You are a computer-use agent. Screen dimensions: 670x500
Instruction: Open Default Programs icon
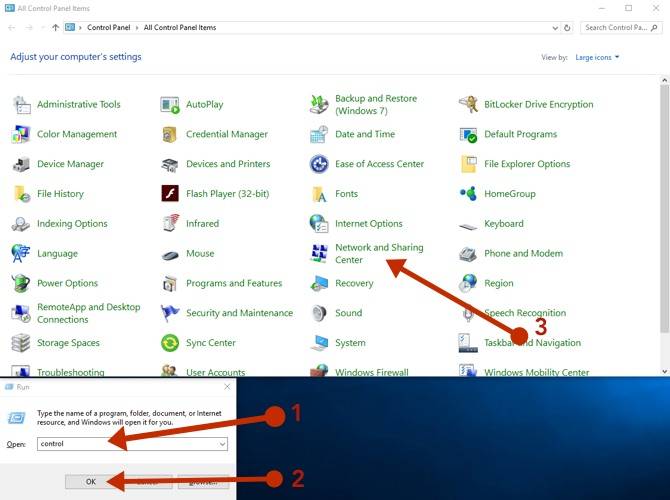coord(468,134)
